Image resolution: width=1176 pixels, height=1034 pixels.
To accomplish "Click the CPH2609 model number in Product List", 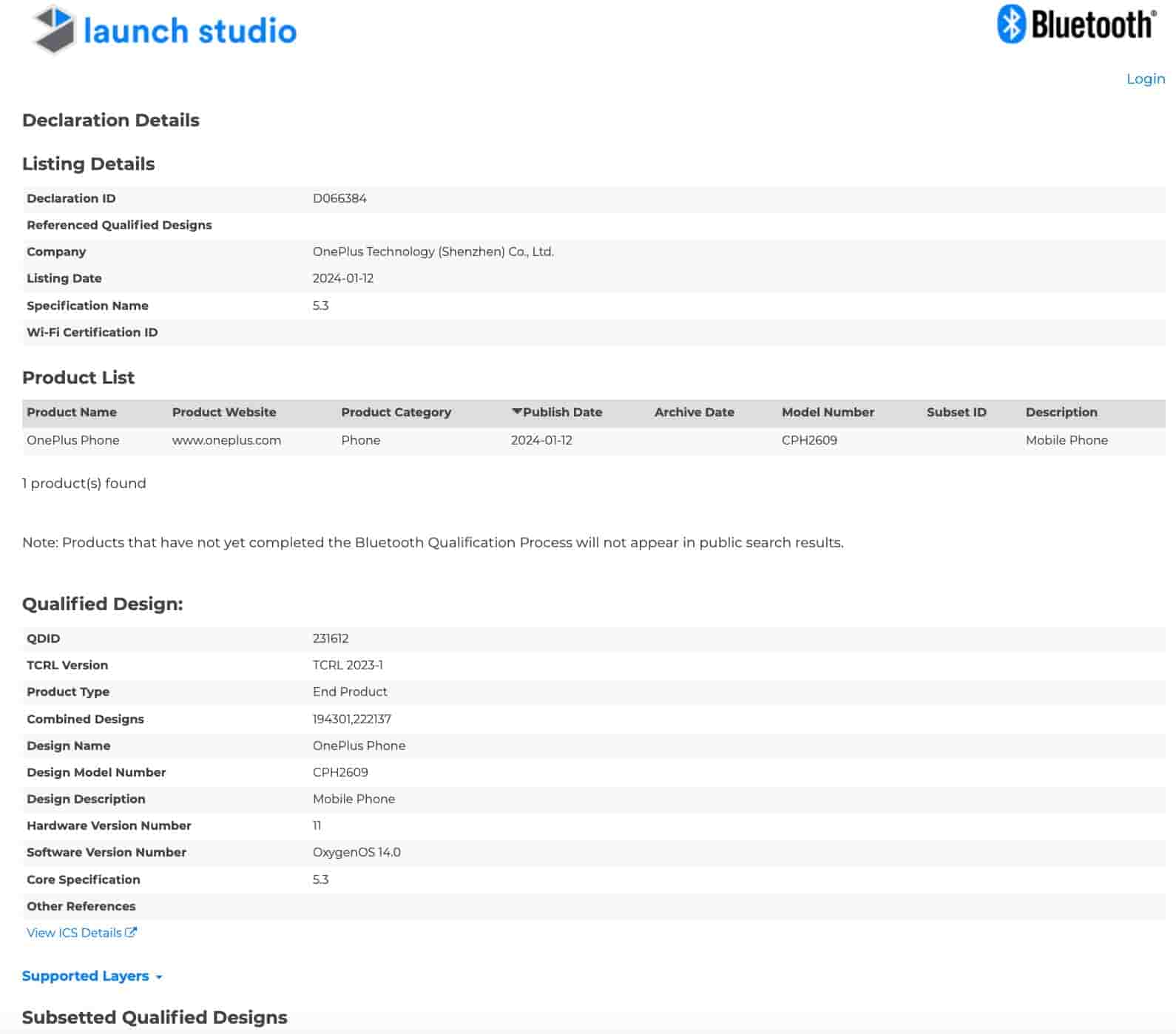I will click(x=809, y=440).
